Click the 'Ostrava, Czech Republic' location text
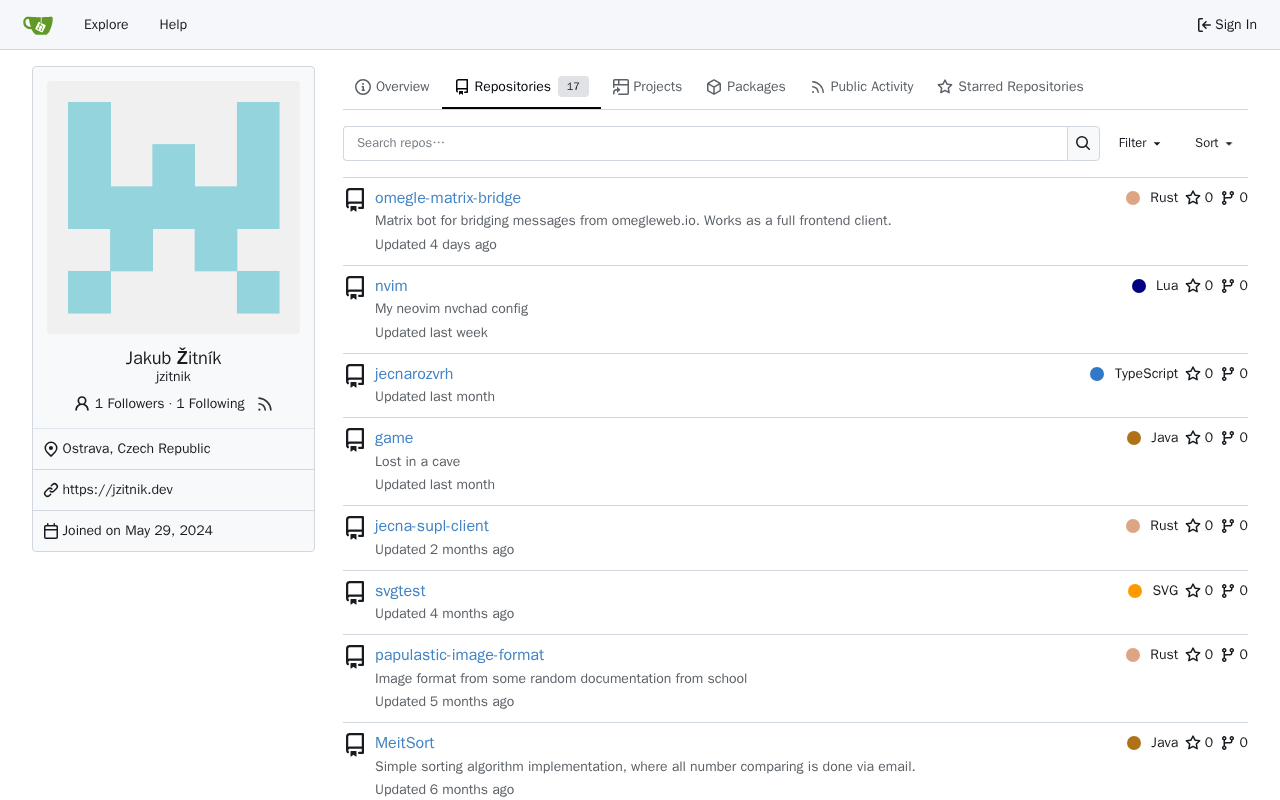This screenshot has width=1280, height=800. 136,449
